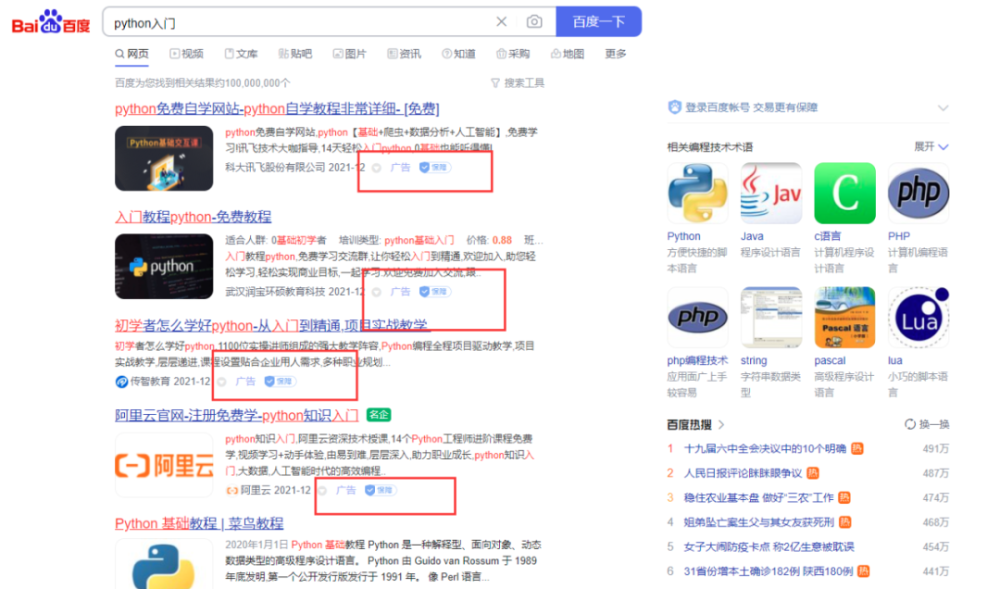This screenshot has height=589, width=1000.
Task: Click the Baidu logo
Action: pos(51,22)
